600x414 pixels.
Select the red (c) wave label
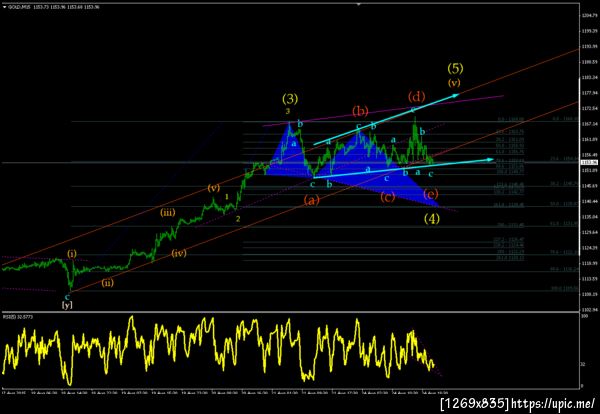click(x=387, y=197)
